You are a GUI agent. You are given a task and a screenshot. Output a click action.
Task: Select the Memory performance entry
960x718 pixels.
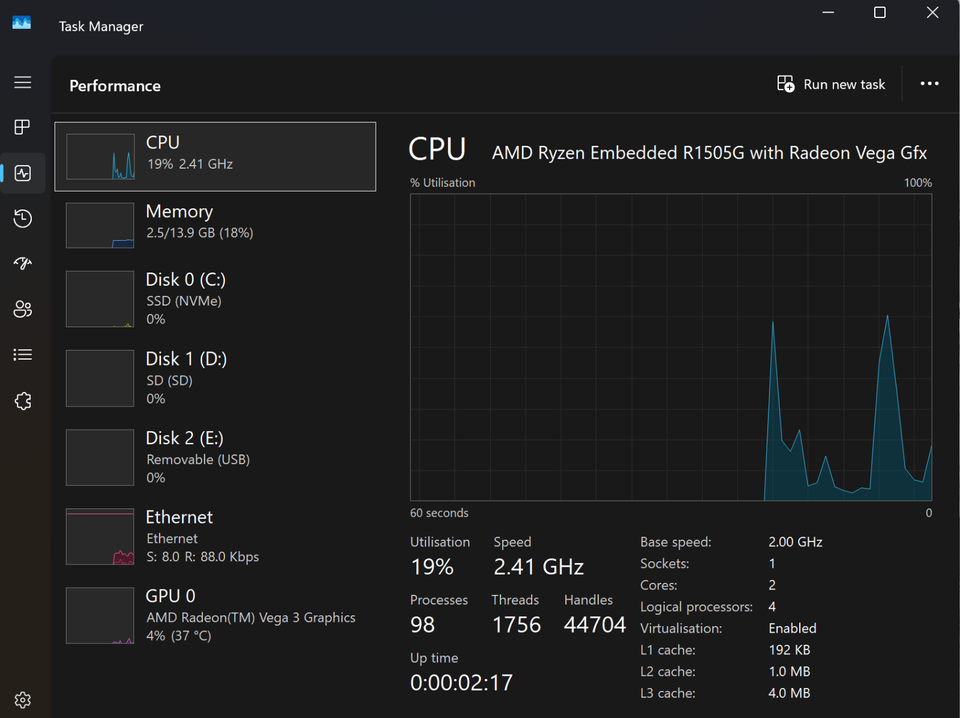pos(215,224)
